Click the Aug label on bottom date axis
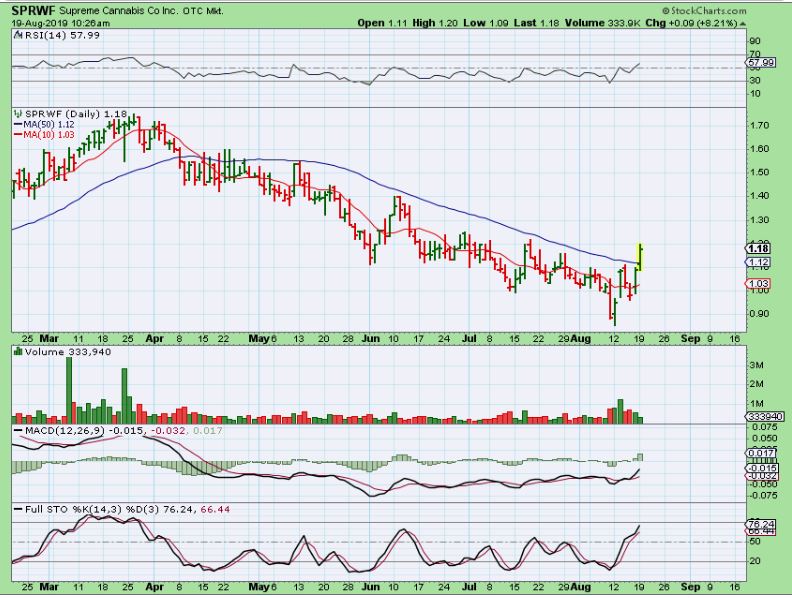 581,587
